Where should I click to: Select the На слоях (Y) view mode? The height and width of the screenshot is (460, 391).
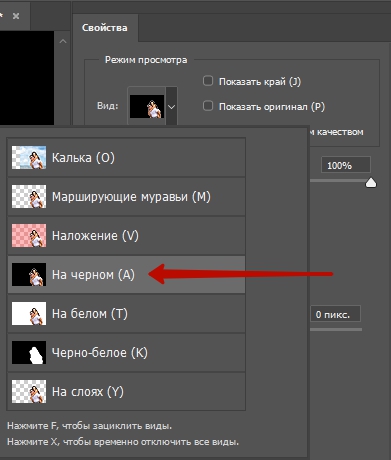click(126, 392)
